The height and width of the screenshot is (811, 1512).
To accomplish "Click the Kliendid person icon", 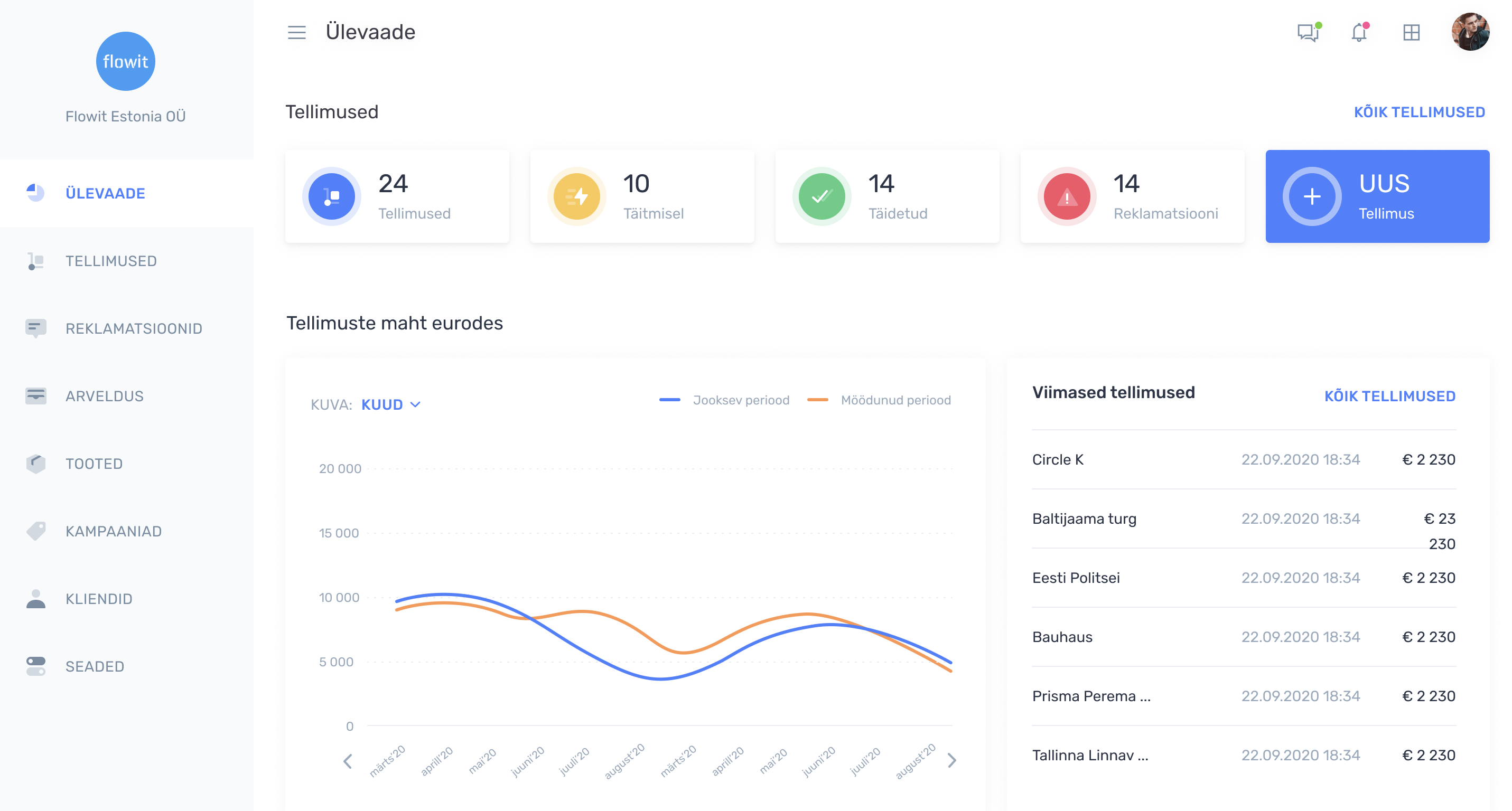I will pos(35,599).
